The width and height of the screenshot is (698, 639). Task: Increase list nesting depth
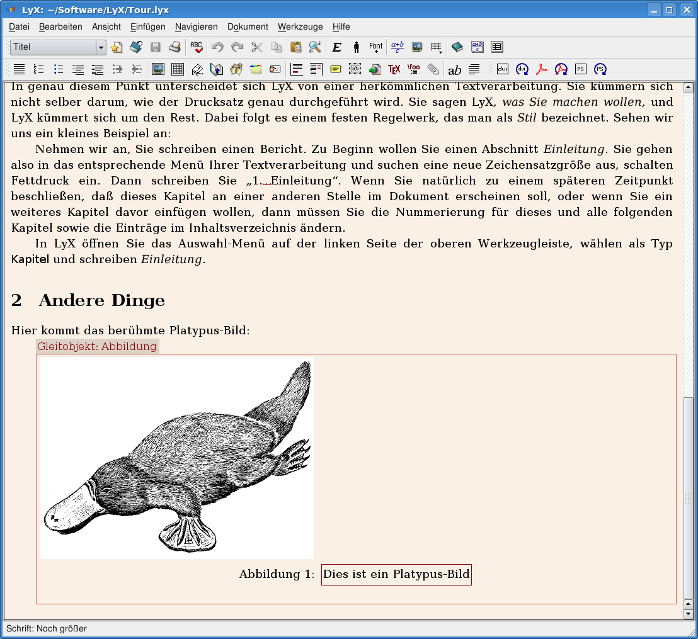click(x=117, y=69)
